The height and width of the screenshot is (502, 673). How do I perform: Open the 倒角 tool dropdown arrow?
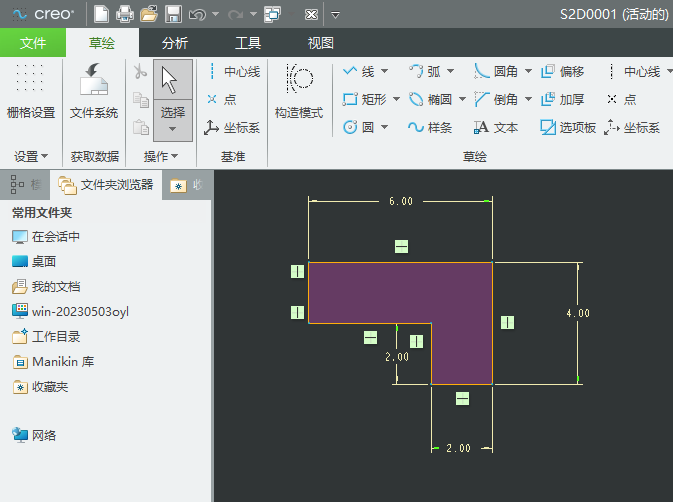point(529,100)
